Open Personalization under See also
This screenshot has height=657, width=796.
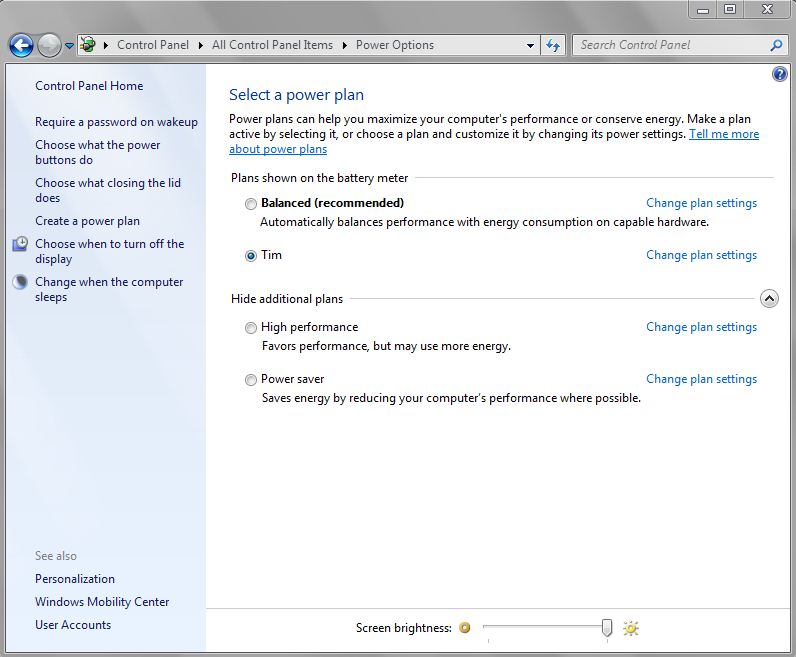click(x=75, y=579)
